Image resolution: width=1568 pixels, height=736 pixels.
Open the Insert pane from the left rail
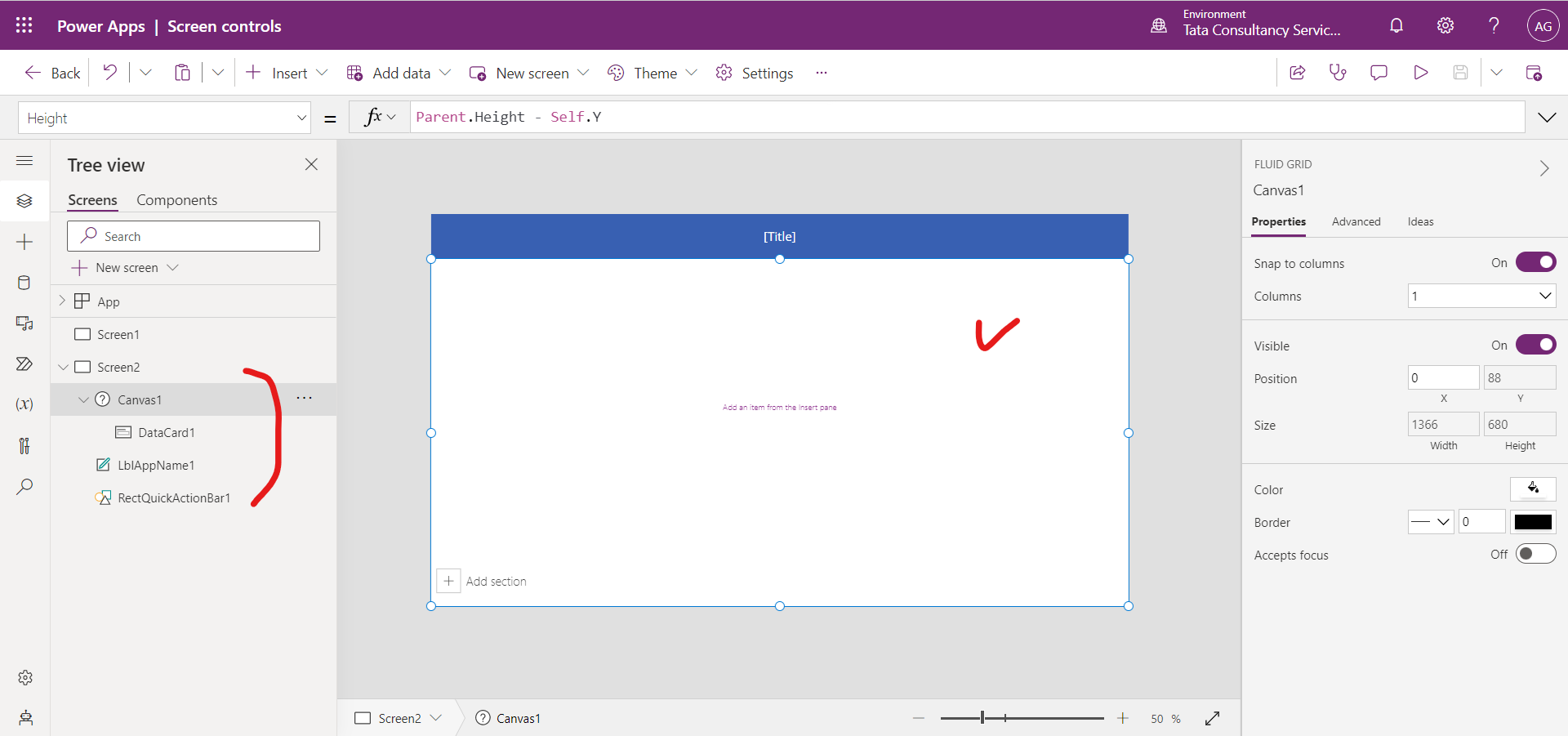(x=24, y=242)
